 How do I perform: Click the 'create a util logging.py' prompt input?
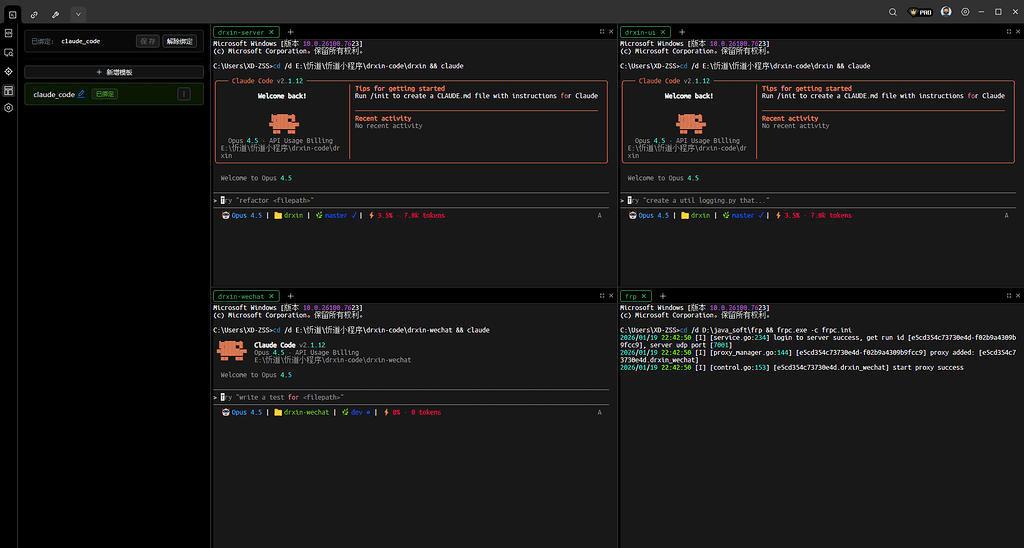pos(819,201)
